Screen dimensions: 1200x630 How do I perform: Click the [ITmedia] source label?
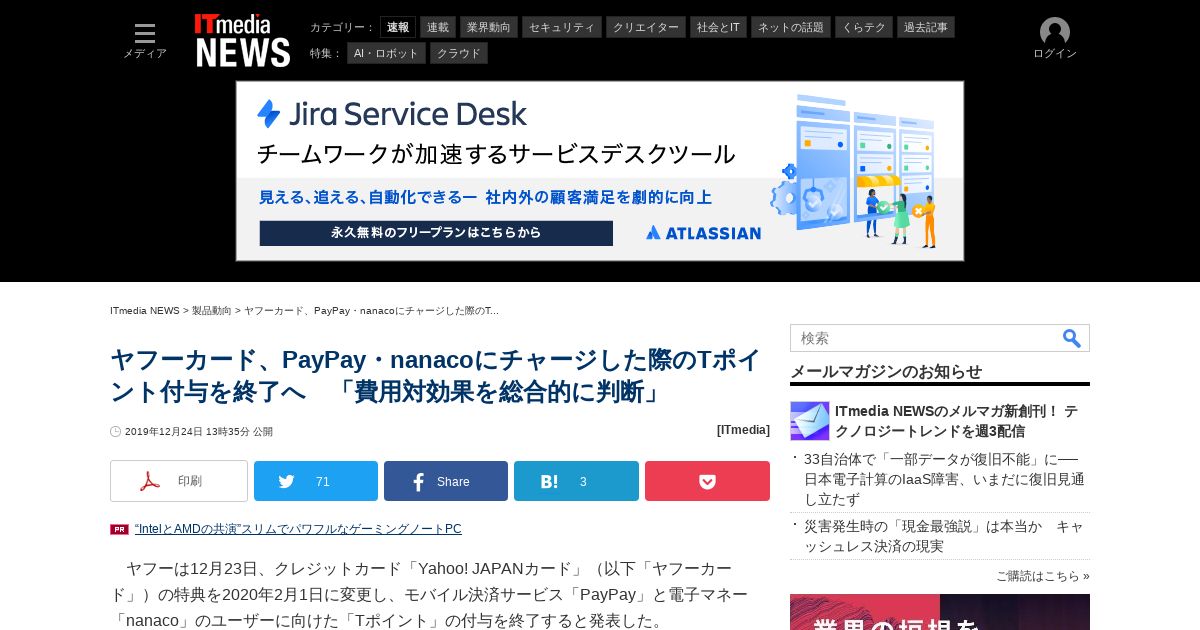pyautogui.click(x=743, y=430)
